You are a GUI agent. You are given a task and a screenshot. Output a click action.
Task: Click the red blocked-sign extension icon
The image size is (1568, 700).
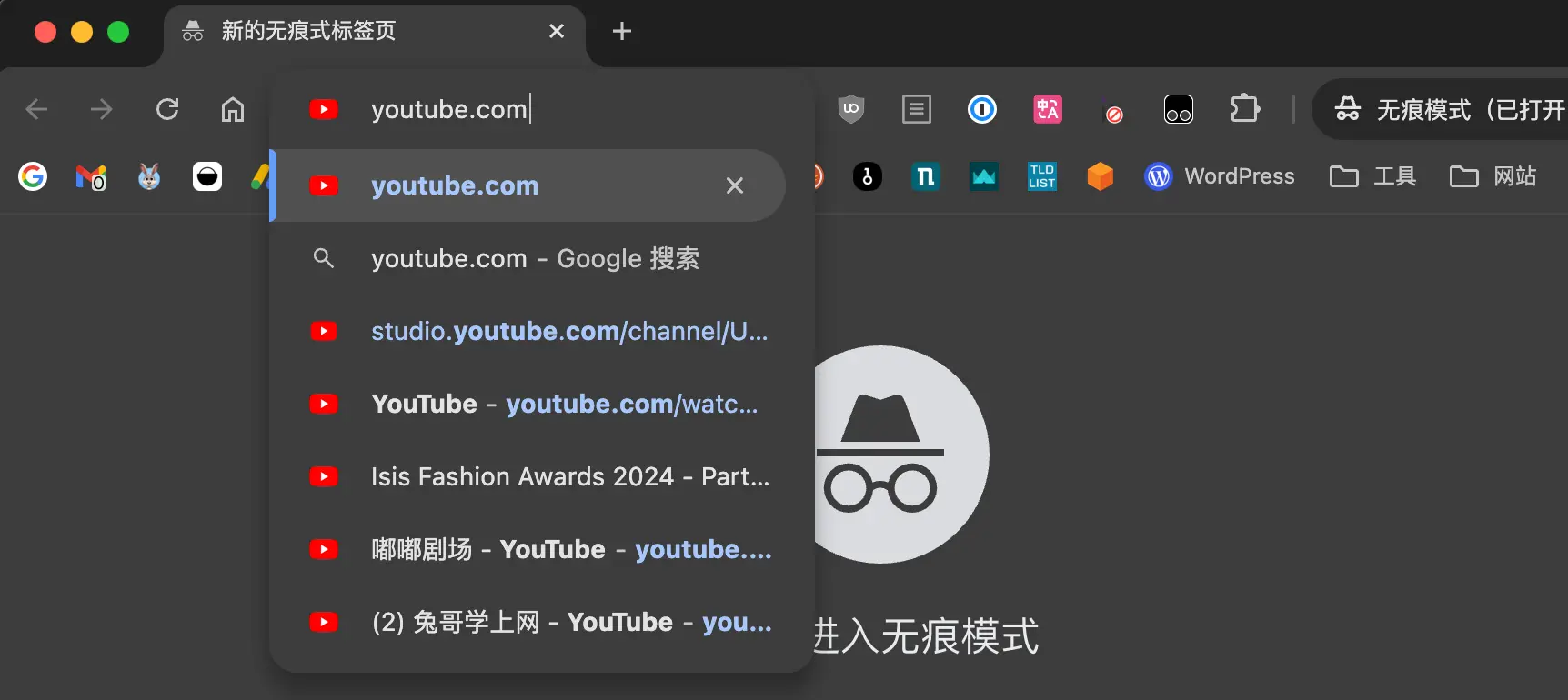[1113, 114]
